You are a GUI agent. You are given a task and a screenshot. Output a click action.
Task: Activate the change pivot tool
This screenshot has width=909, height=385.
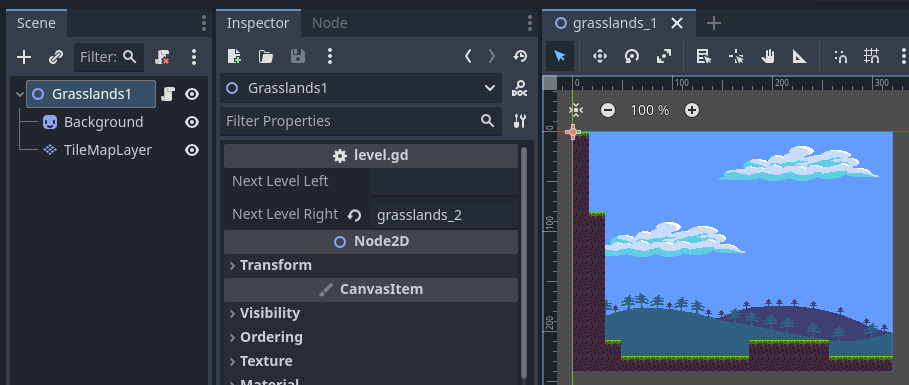tap(736, 56)
